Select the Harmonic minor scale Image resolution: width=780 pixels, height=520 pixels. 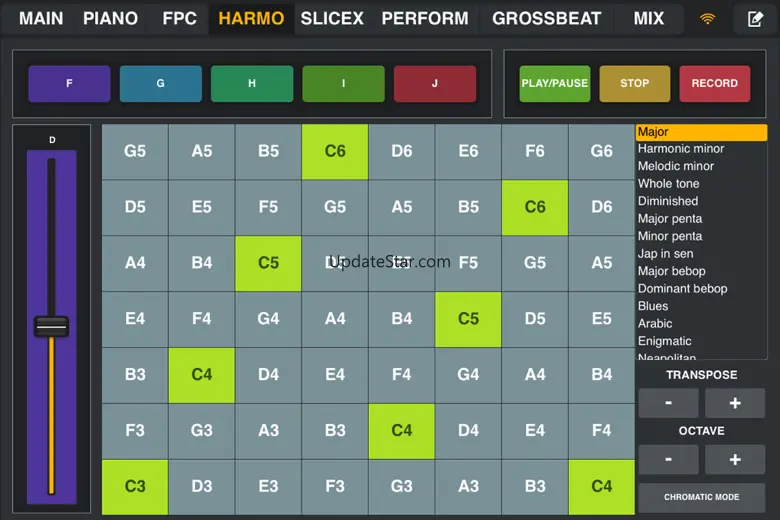(681, 149)
